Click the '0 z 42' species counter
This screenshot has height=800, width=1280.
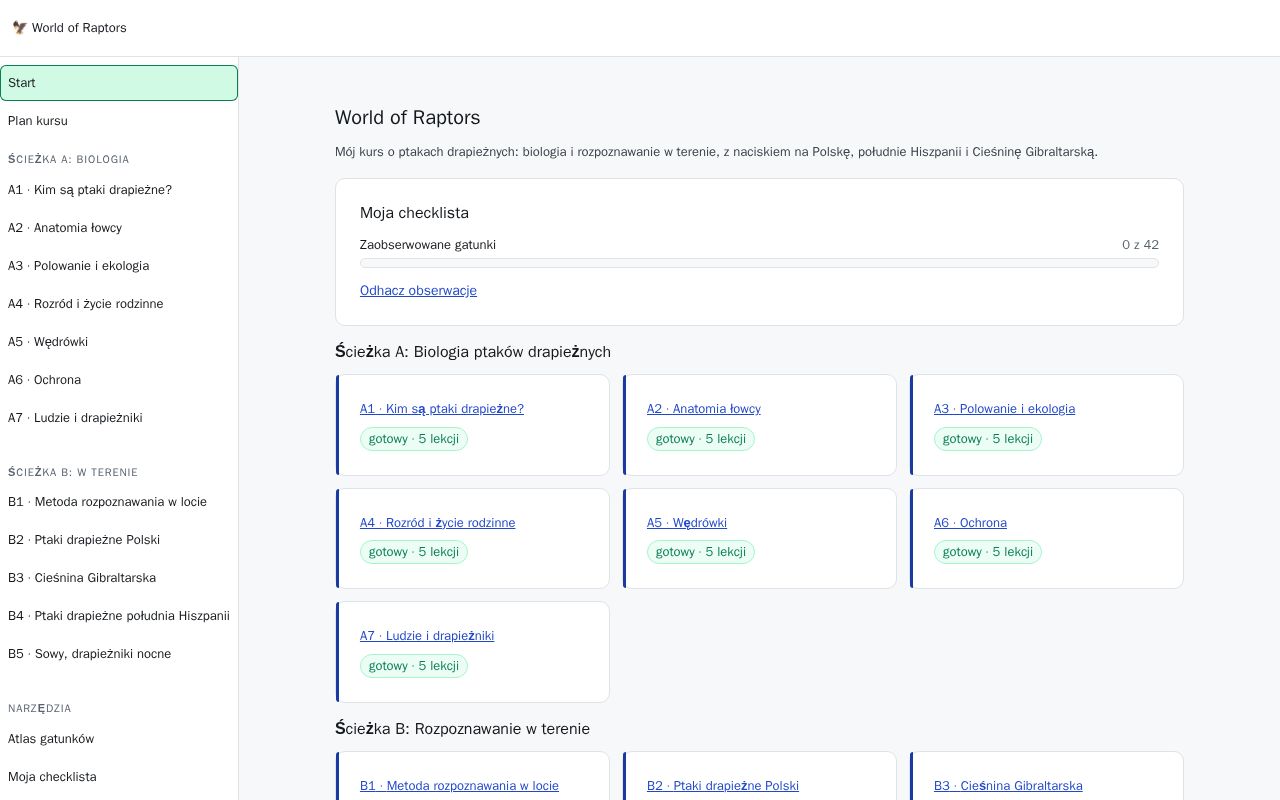1140,245
